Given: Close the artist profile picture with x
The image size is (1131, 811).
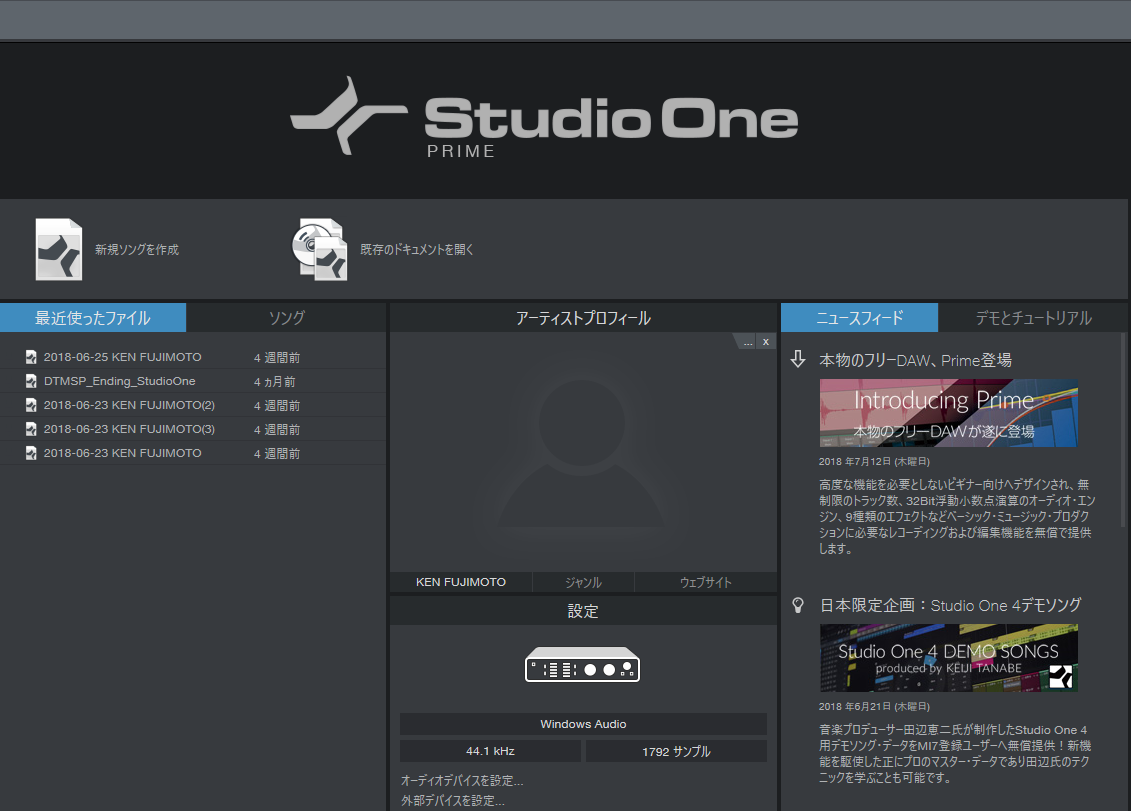Looking at the screenshot, I should (766, 342).
